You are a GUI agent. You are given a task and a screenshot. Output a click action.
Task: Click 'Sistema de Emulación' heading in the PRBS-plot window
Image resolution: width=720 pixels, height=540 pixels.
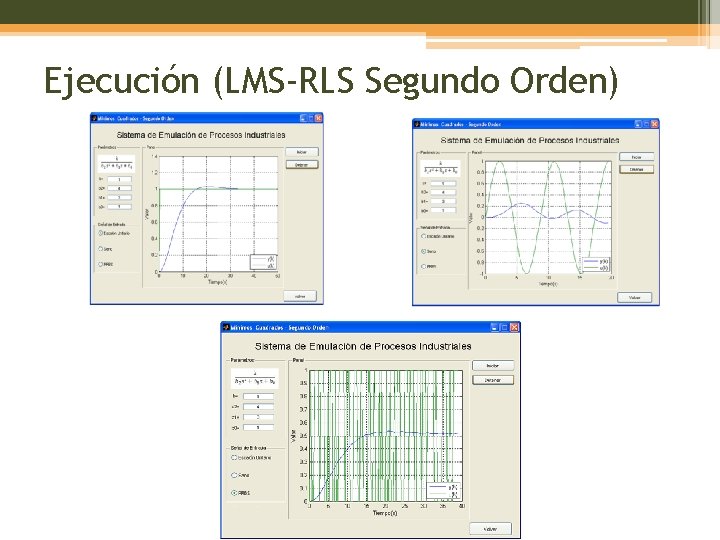pos(363,346)
